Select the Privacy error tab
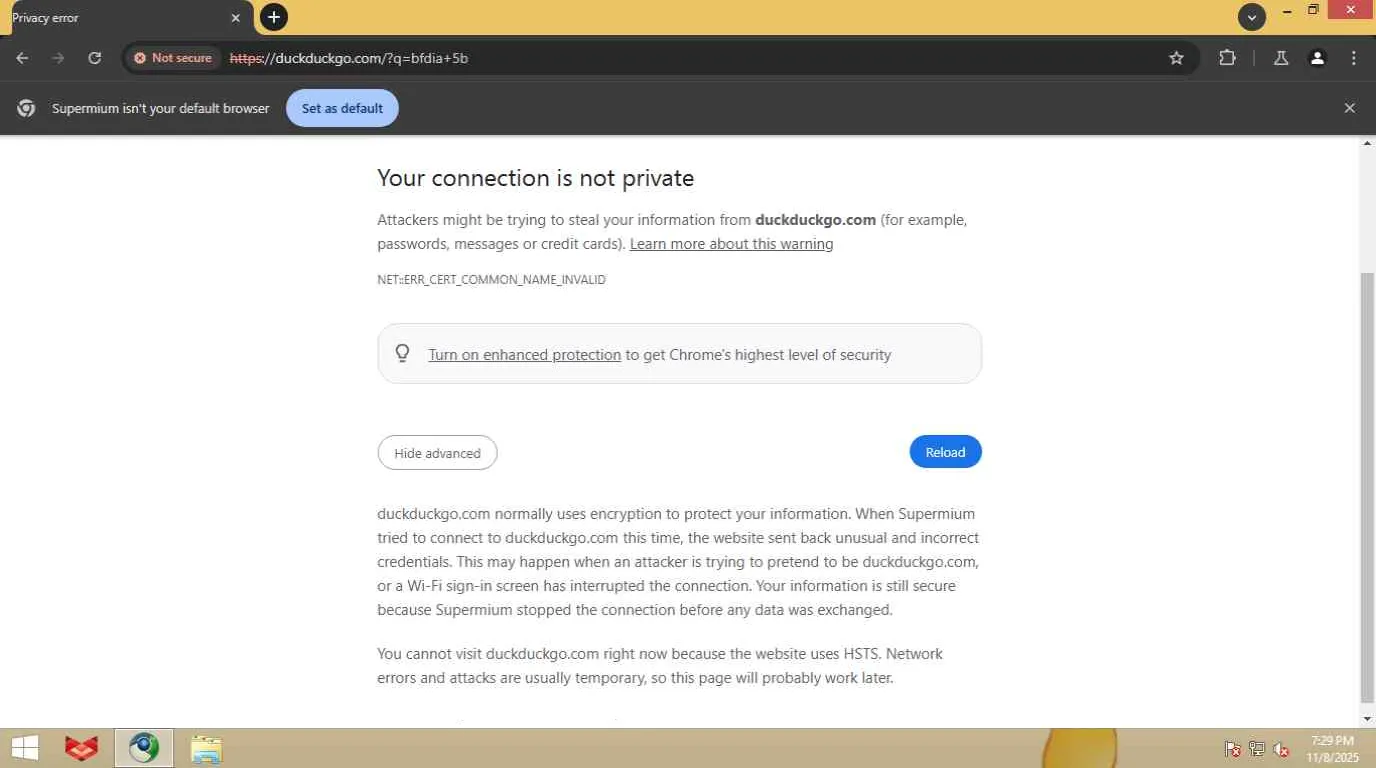 tap(110, 18)
